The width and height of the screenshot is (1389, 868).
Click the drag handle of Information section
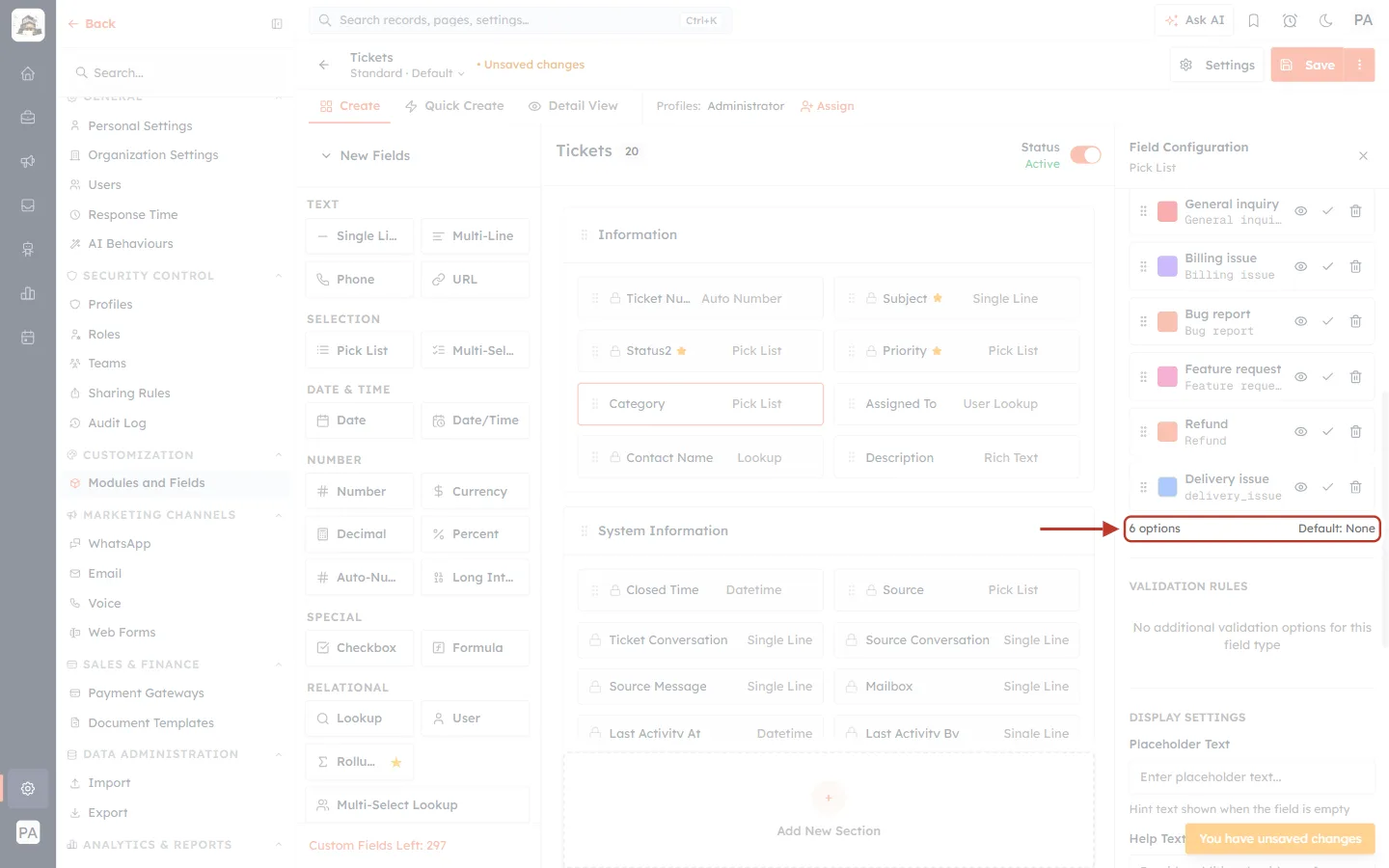(584, 235)
